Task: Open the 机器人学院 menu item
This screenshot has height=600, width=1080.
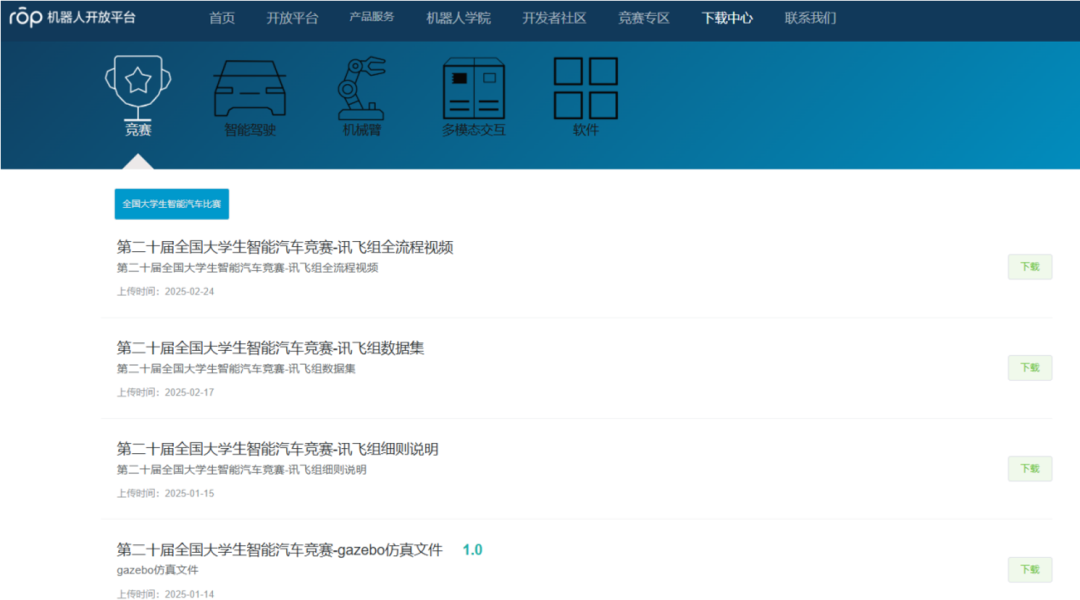Action: (x=458, y=19)
